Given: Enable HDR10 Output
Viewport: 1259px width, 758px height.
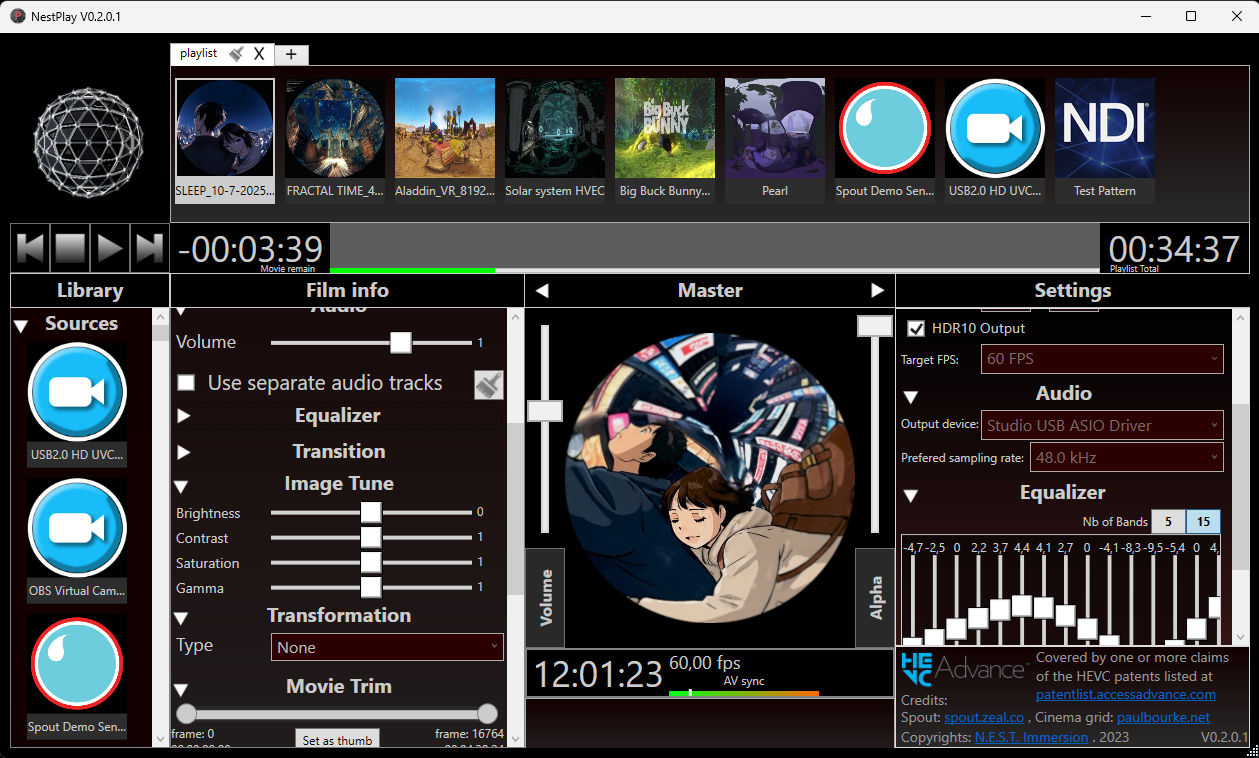Looking at the screenshot, I should click(x=917, y=328).
